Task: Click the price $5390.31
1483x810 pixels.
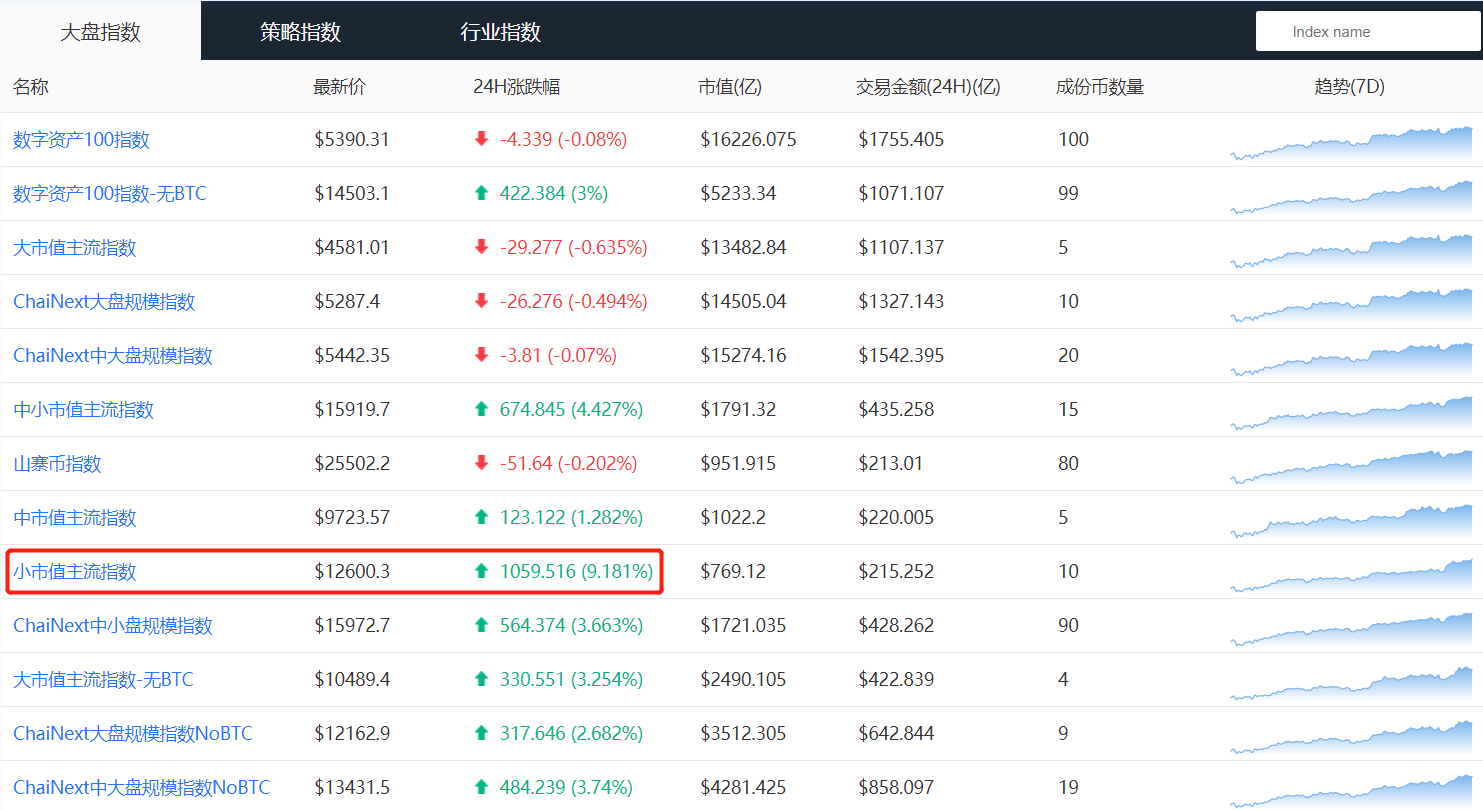Action: click(x=352, y=140)
